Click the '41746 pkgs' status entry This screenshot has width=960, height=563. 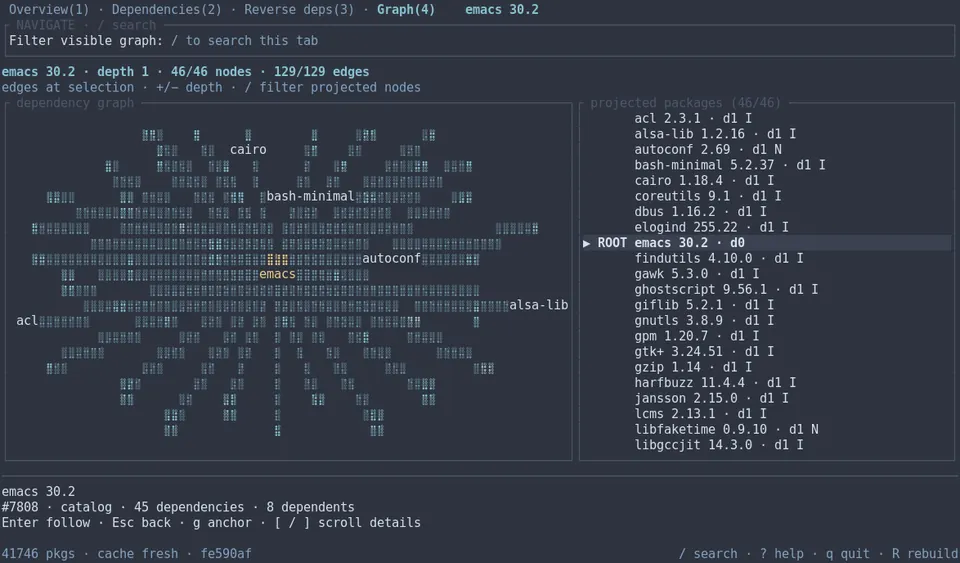38,554
